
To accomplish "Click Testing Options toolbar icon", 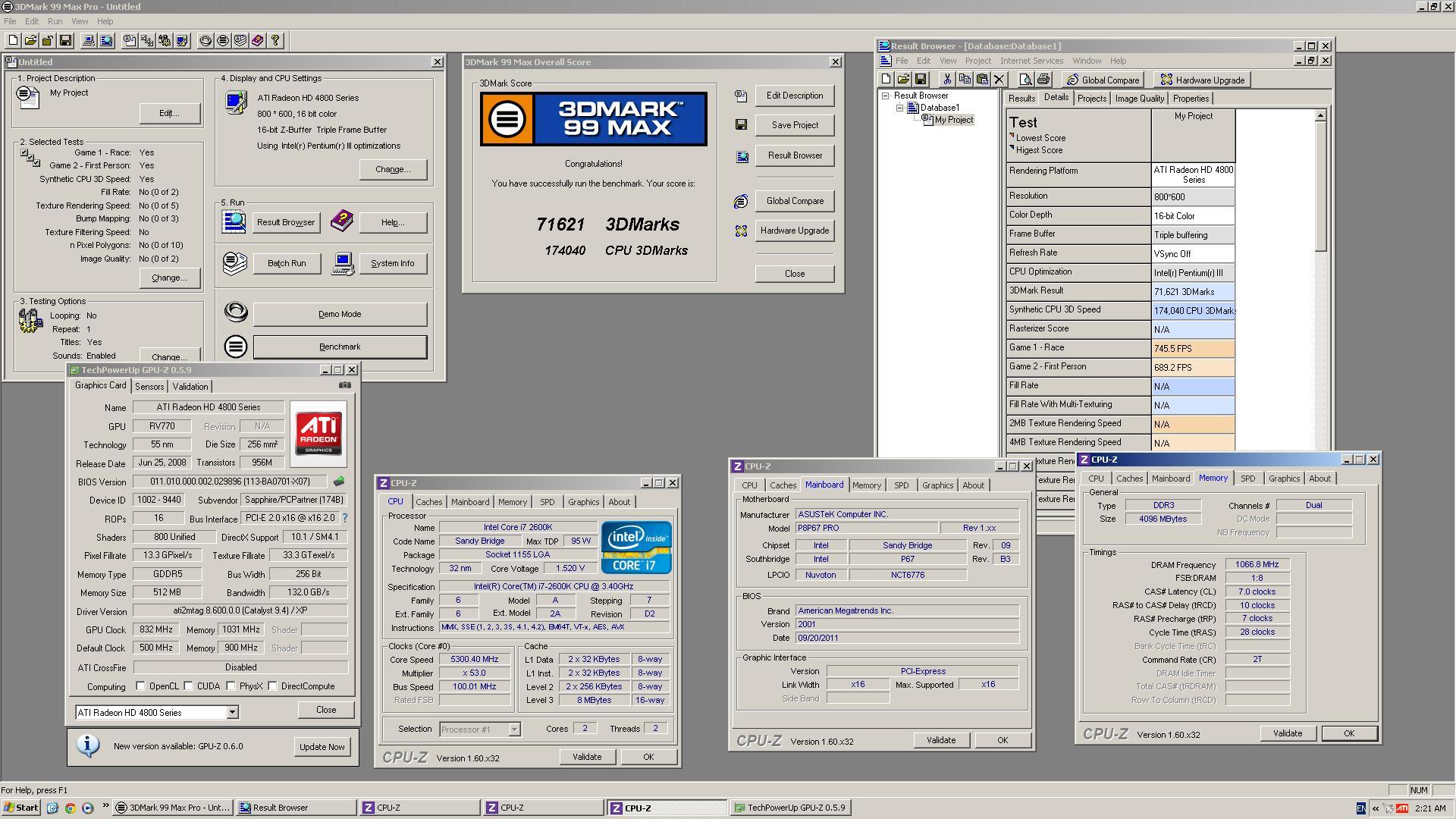I will tap(165, 41).
